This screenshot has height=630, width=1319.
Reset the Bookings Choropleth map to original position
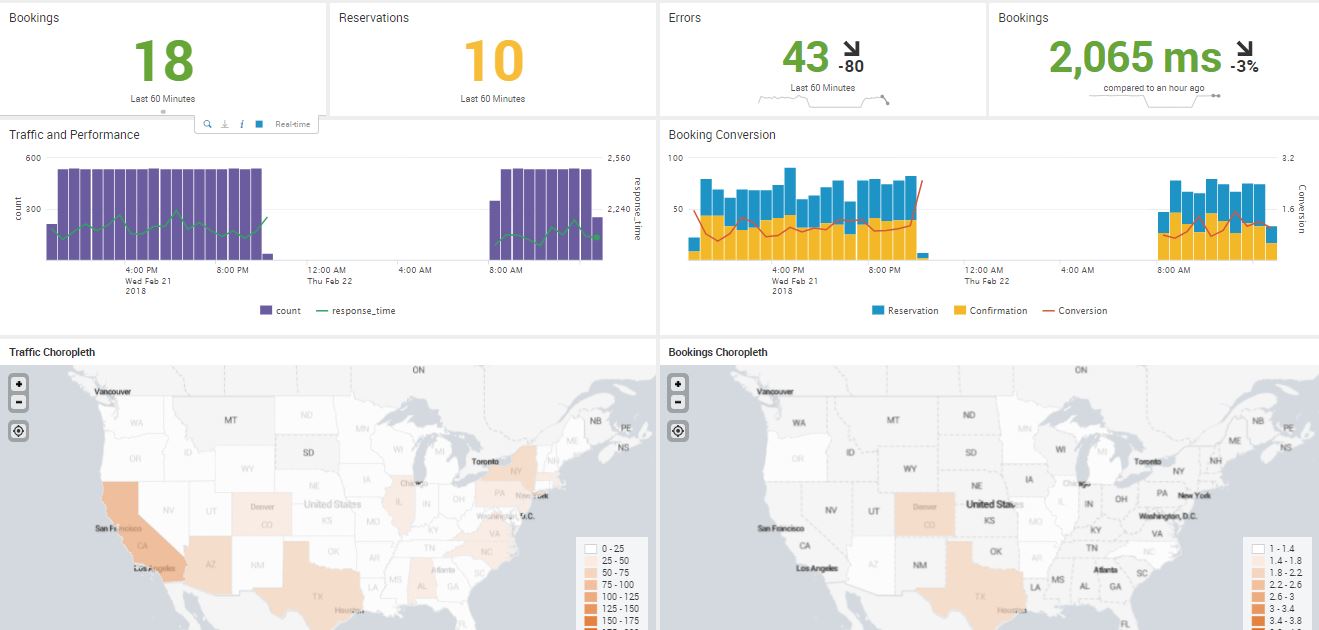pos(678,430)
